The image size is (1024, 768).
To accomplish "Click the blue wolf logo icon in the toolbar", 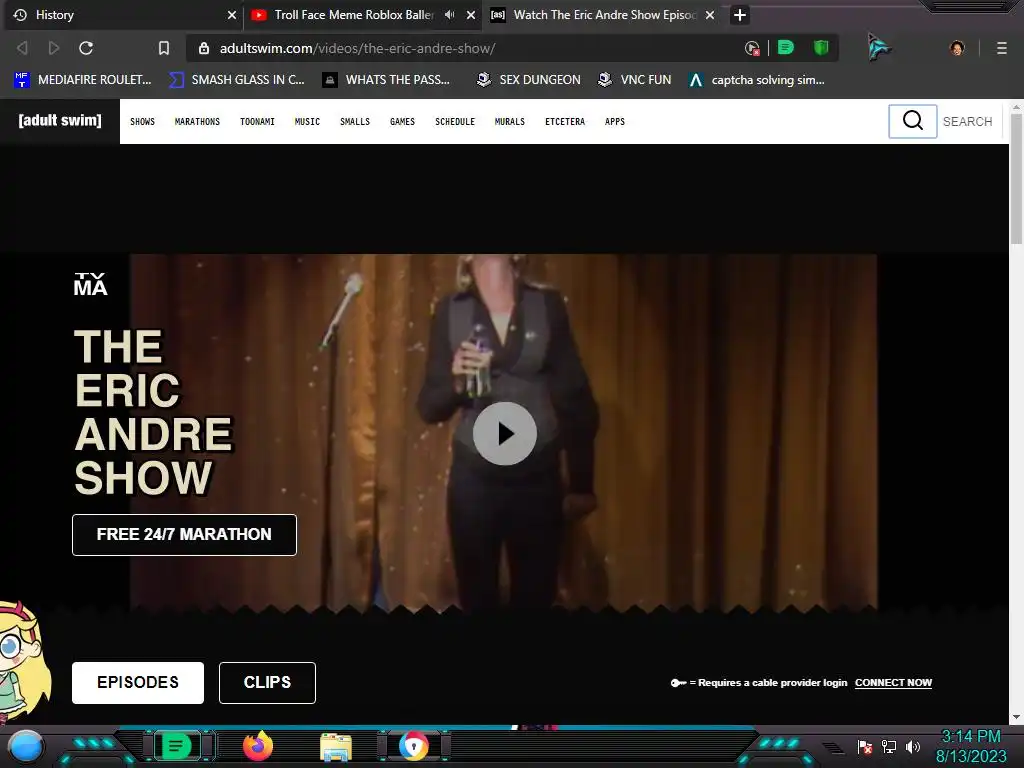I will 879,47.
